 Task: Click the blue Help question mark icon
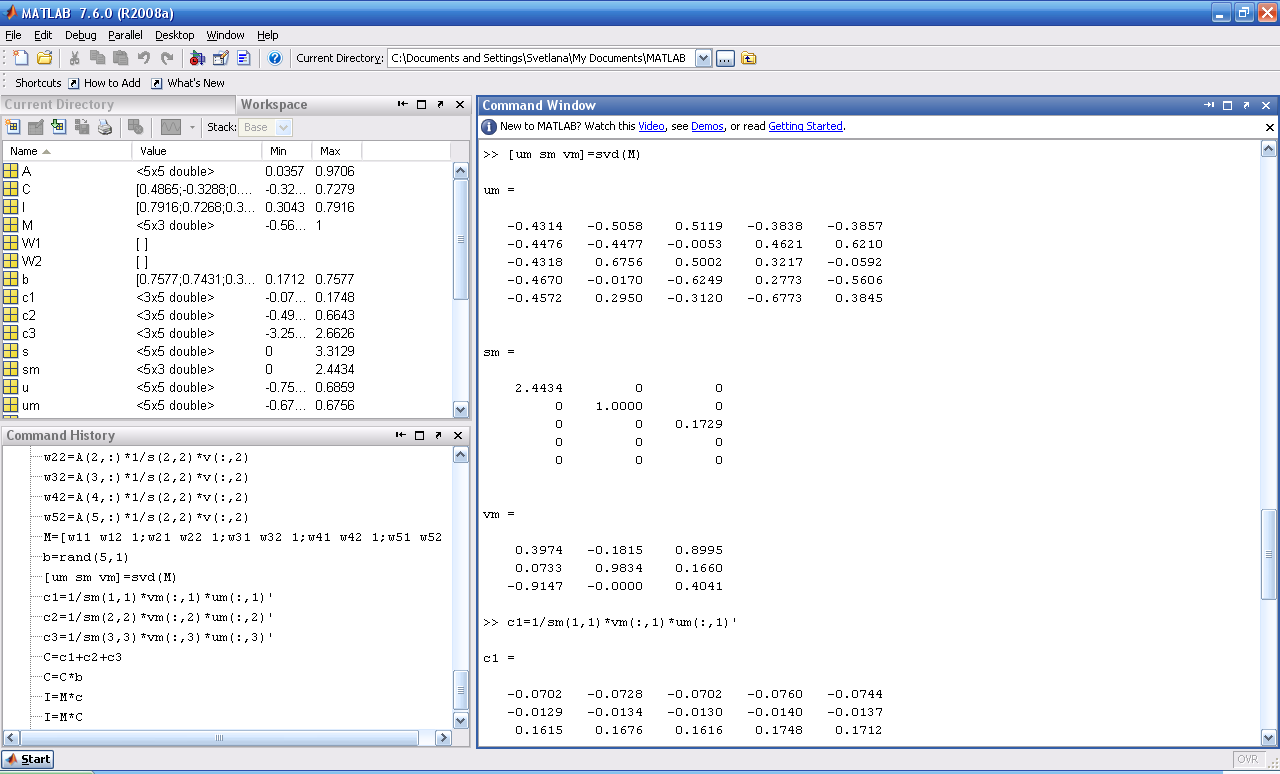pos(275,58)
